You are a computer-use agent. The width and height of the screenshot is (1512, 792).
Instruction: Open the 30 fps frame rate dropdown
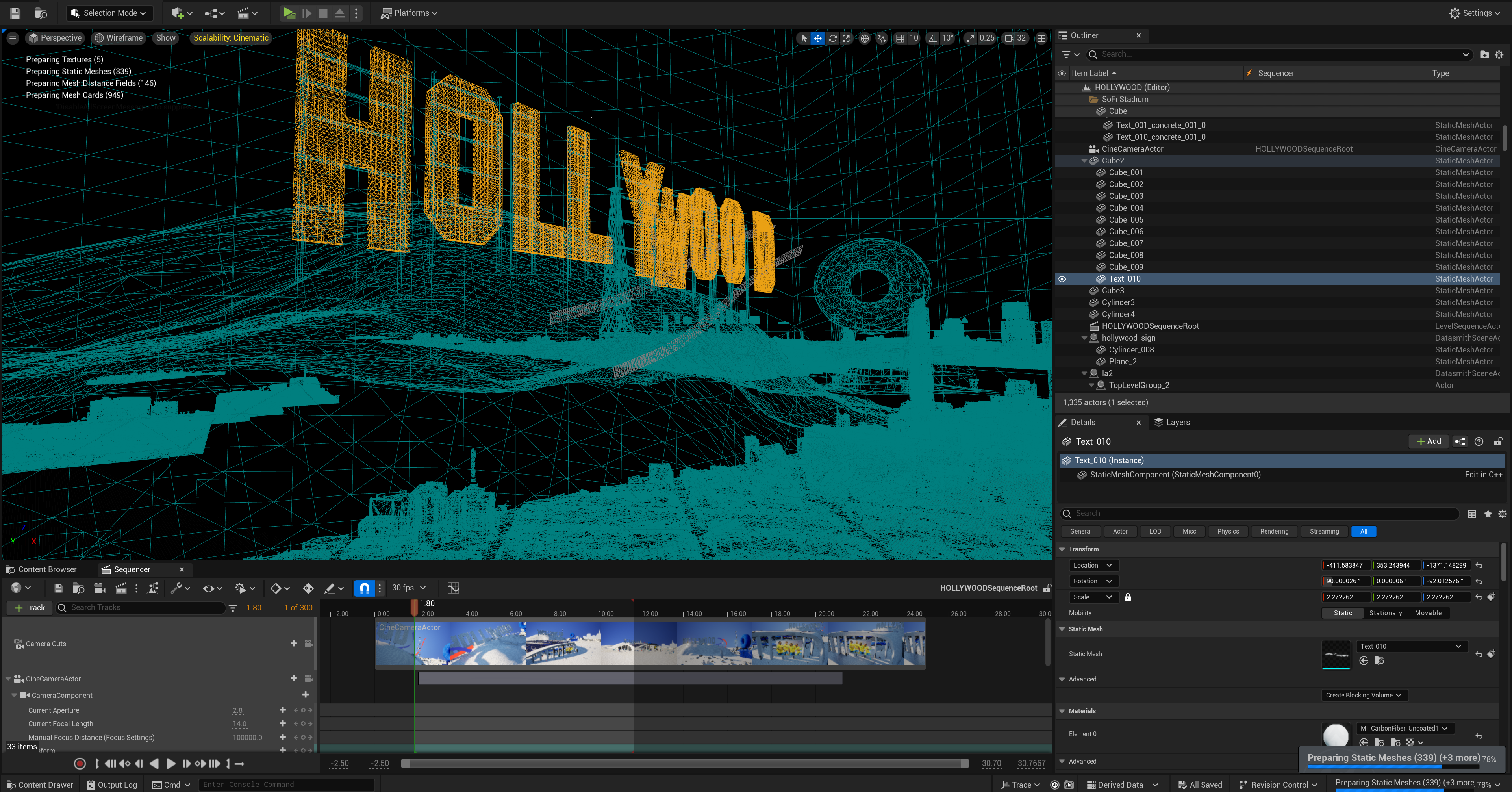coord(409,588)
